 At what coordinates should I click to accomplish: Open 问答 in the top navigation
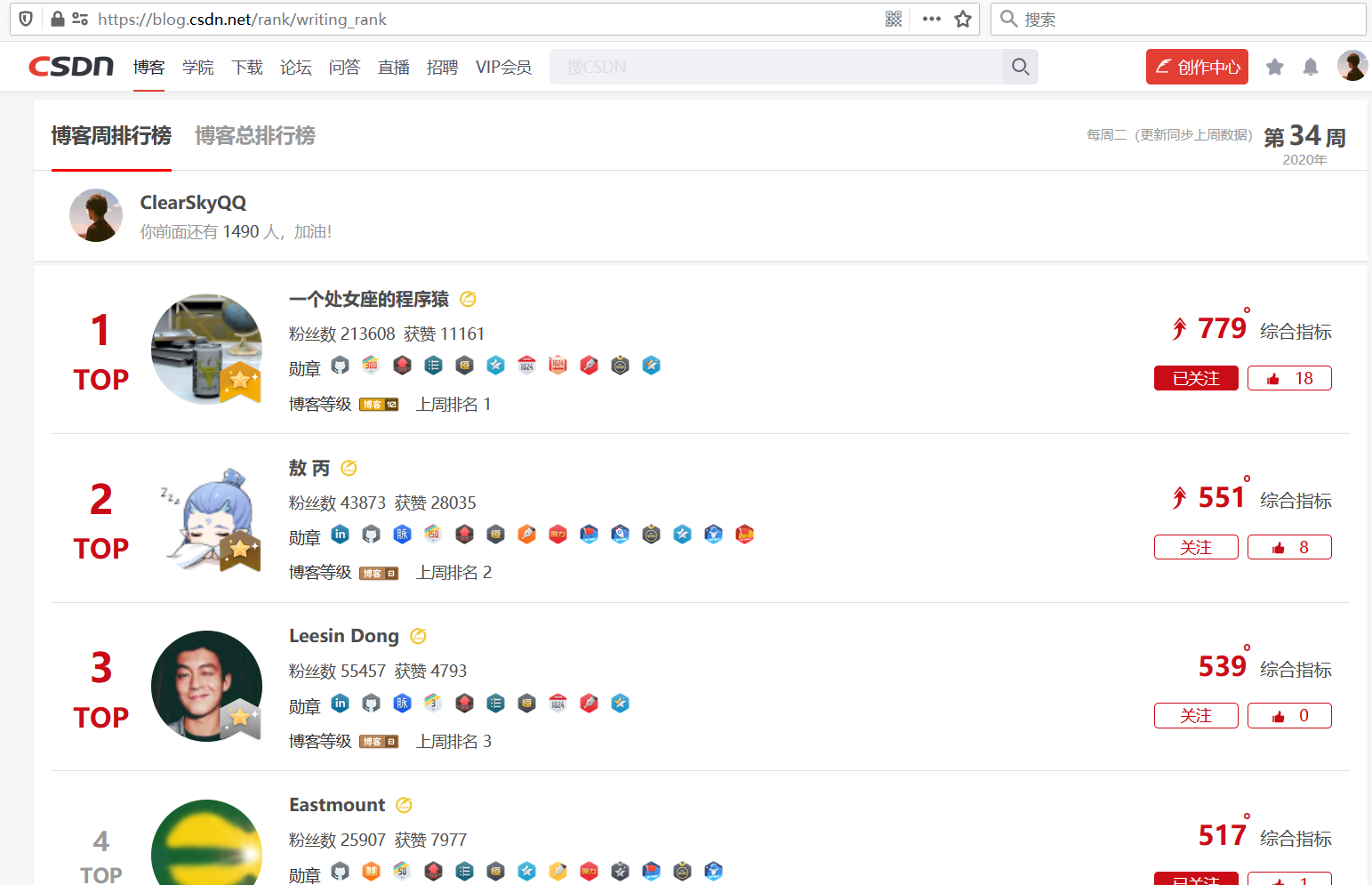point(345,67)
